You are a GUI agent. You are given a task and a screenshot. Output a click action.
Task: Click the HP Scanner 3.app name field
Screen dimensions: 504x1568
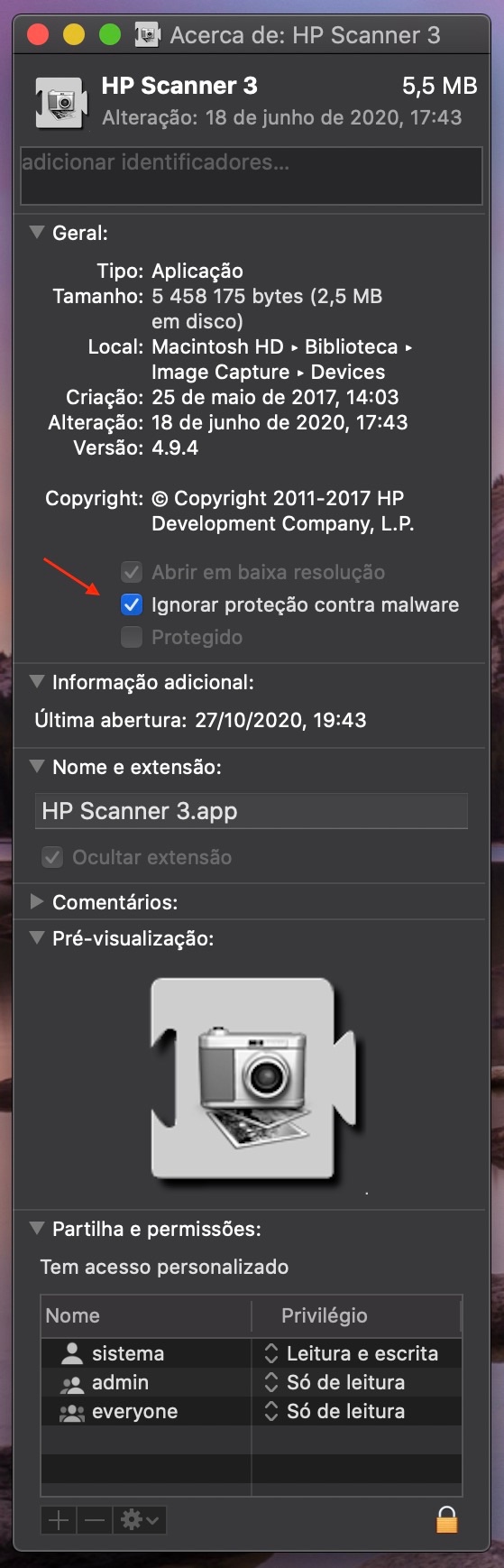[x=252, y=811]
